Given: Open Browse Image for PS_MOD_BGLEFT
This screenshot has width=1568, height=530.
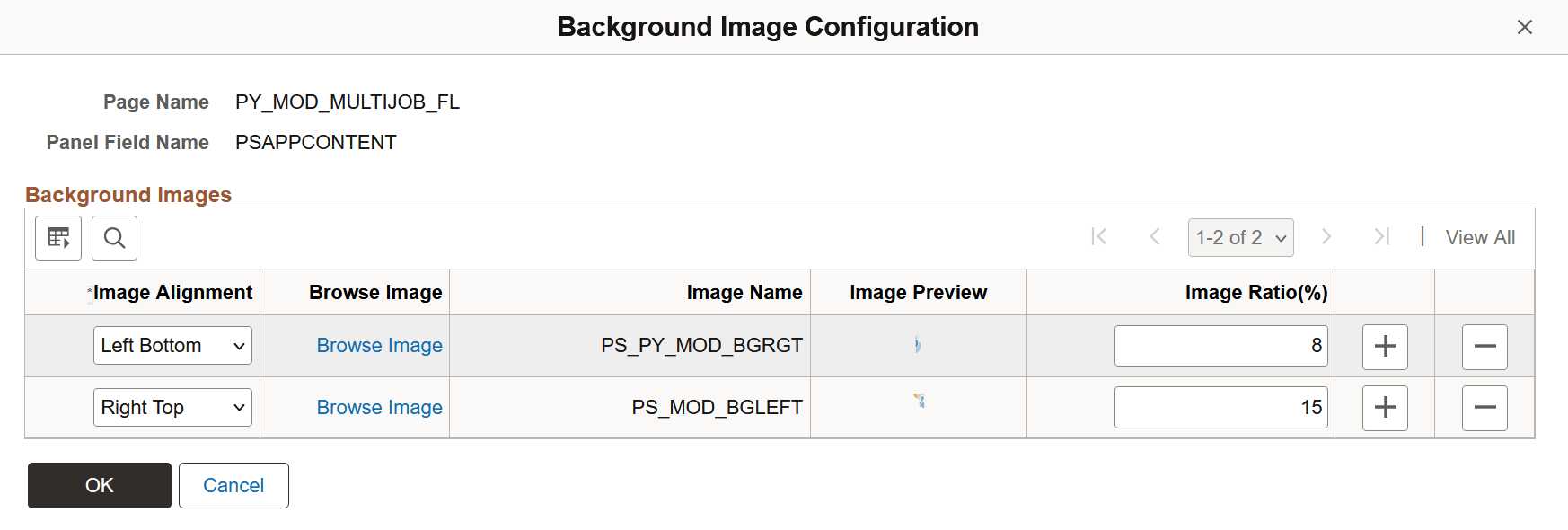Looking at the screenshot, I should click(379, 407).
